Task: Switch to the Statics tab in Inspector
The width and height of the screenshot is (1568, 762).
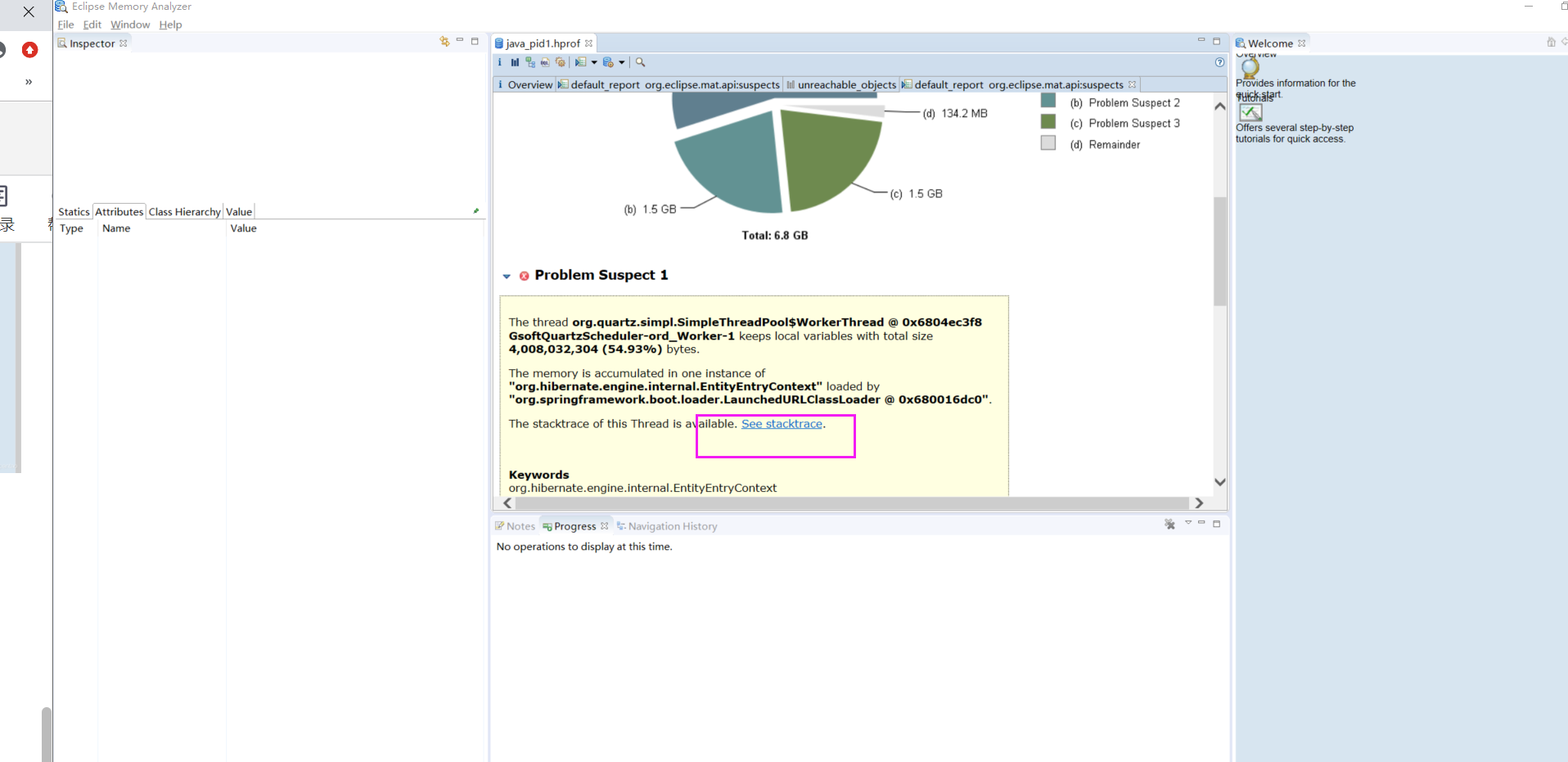Action: click(x=74, y=211)
